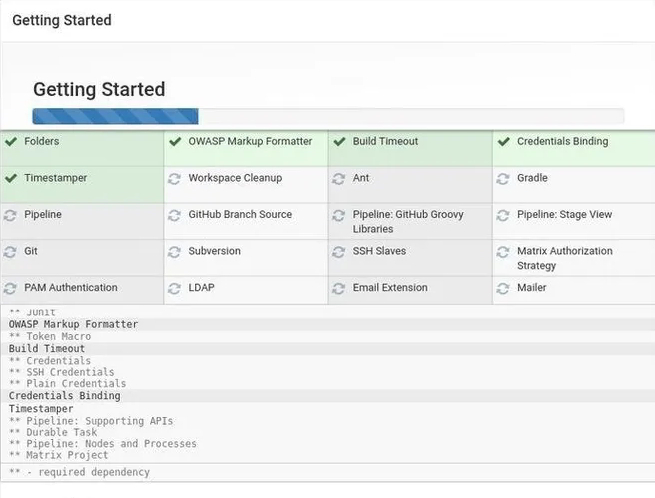Click the Durable Task log line

[x=53, y=432]
